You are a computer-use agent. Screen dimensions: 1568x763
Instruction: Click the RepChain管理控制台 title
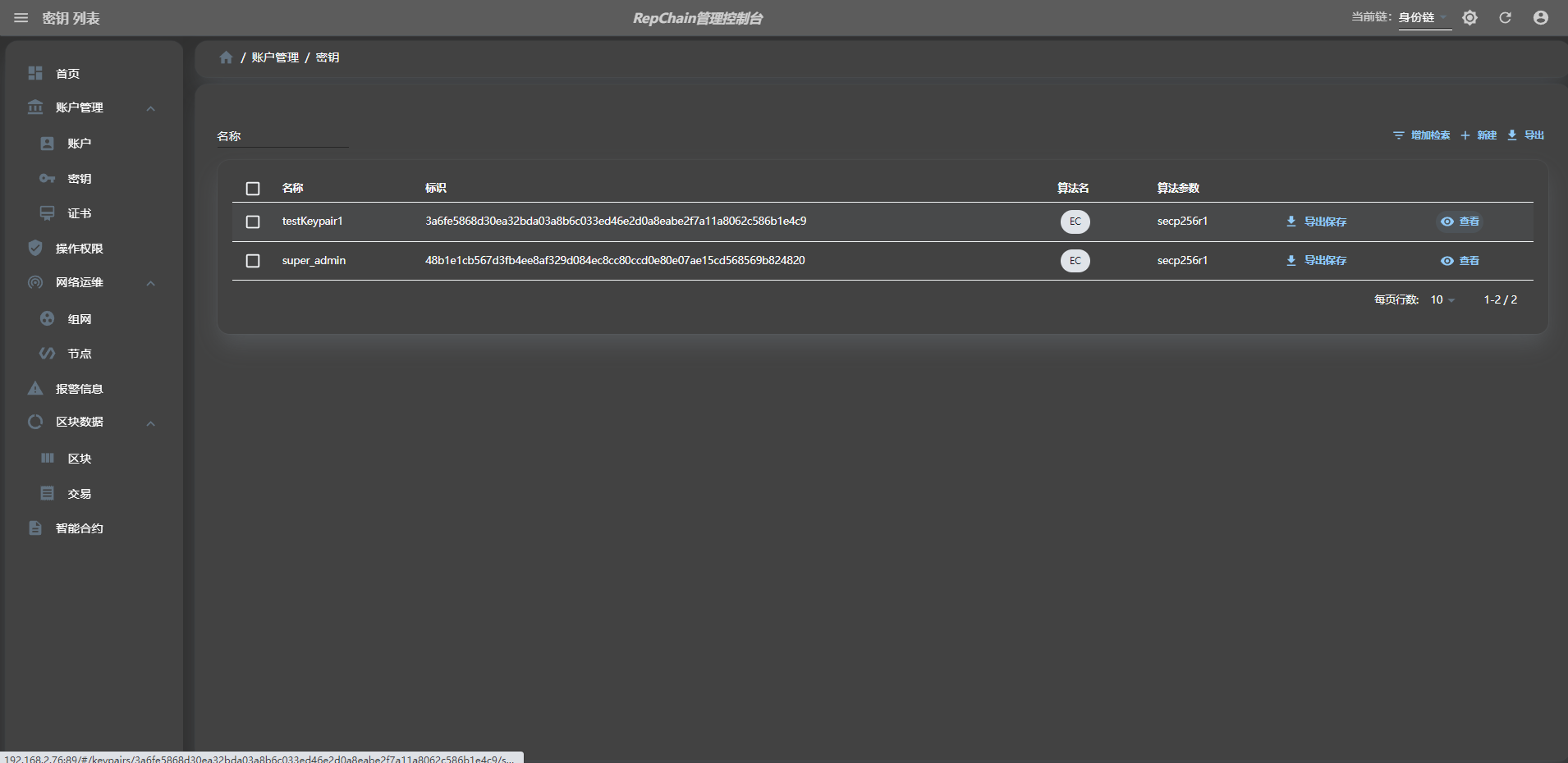(x=698, y=18)
